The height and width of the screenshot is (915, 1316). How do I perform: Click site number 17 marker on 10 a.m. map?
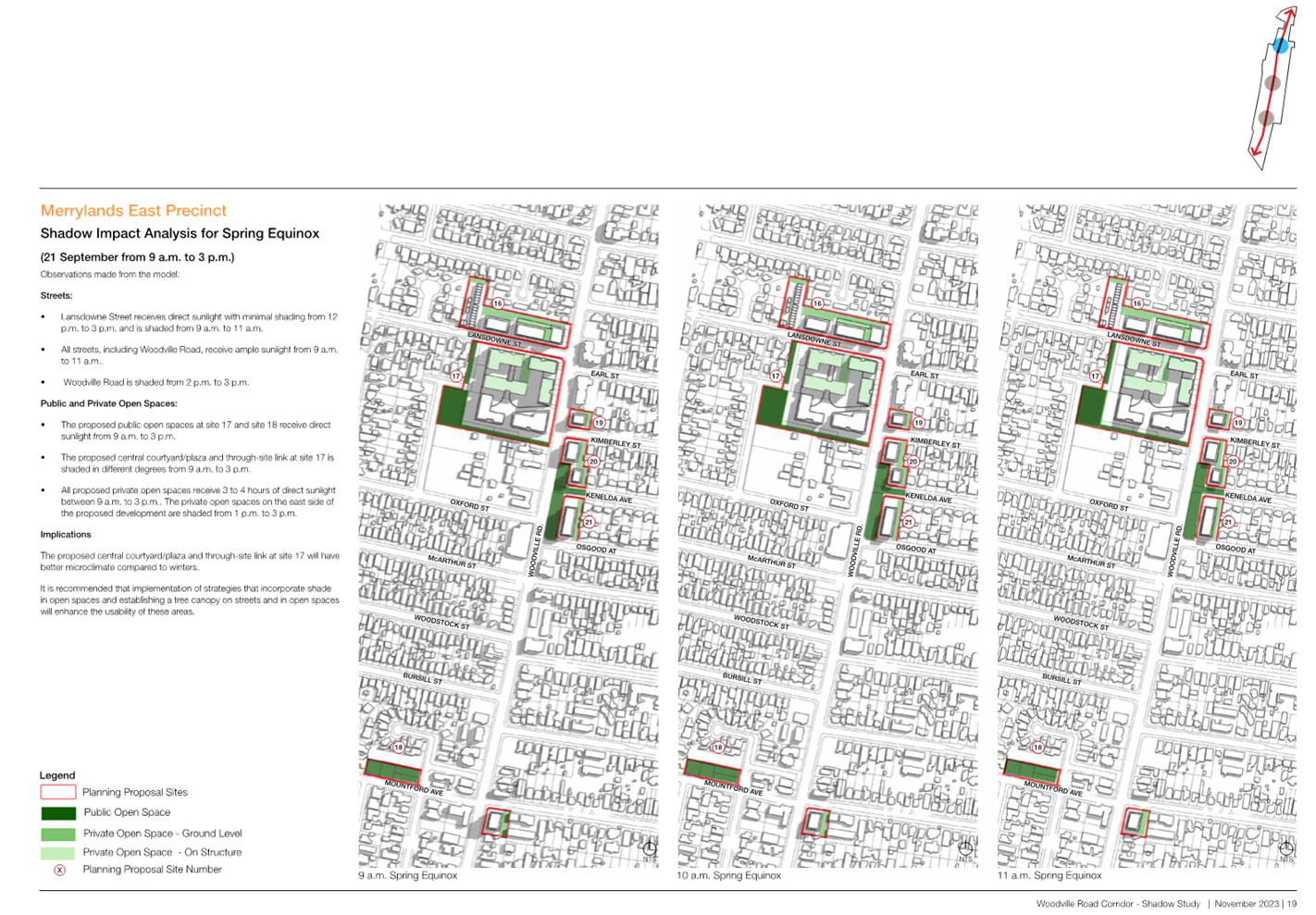click(776, 377)
